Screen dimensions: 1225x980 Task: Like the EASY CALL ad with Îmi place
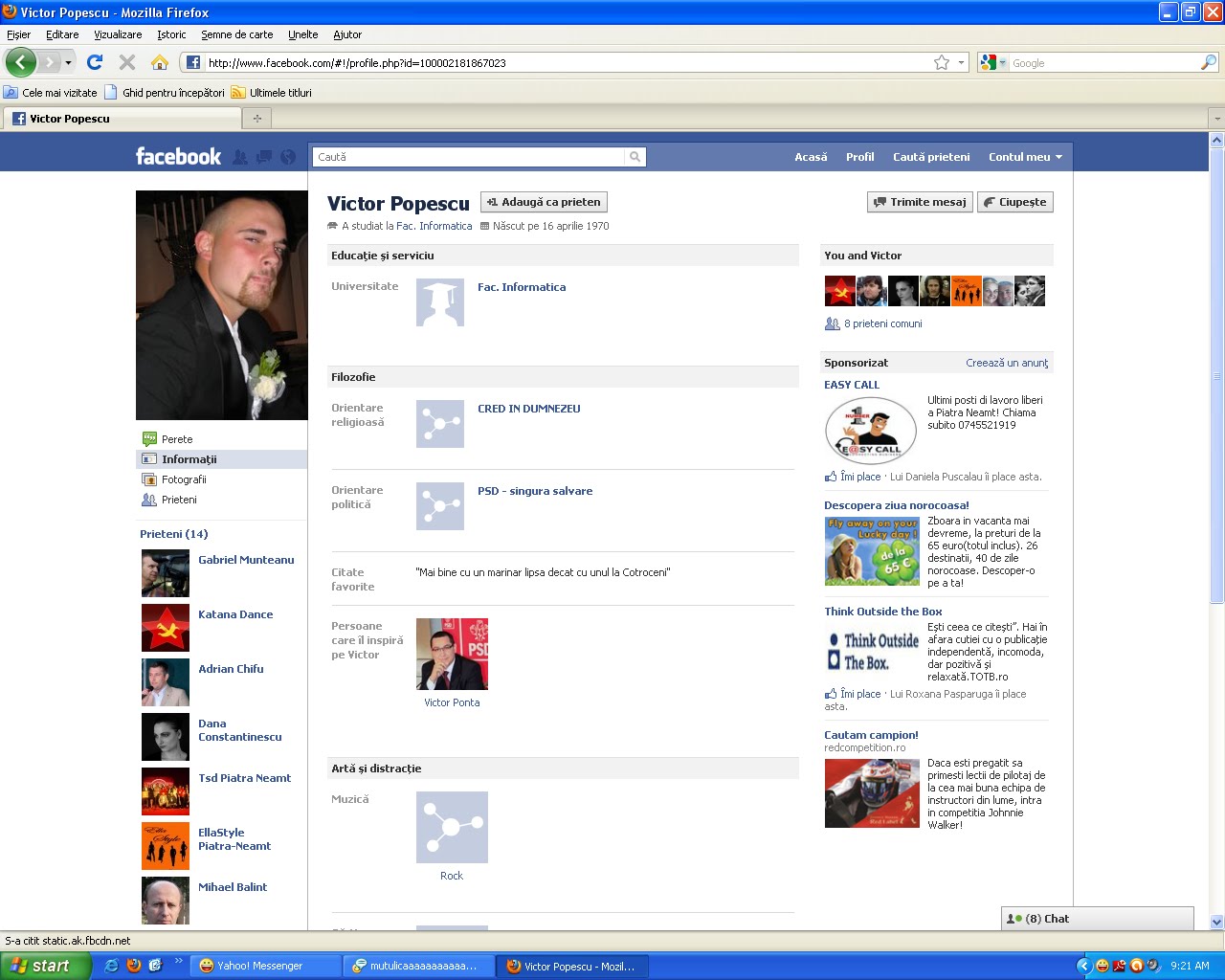coord(859,477)
